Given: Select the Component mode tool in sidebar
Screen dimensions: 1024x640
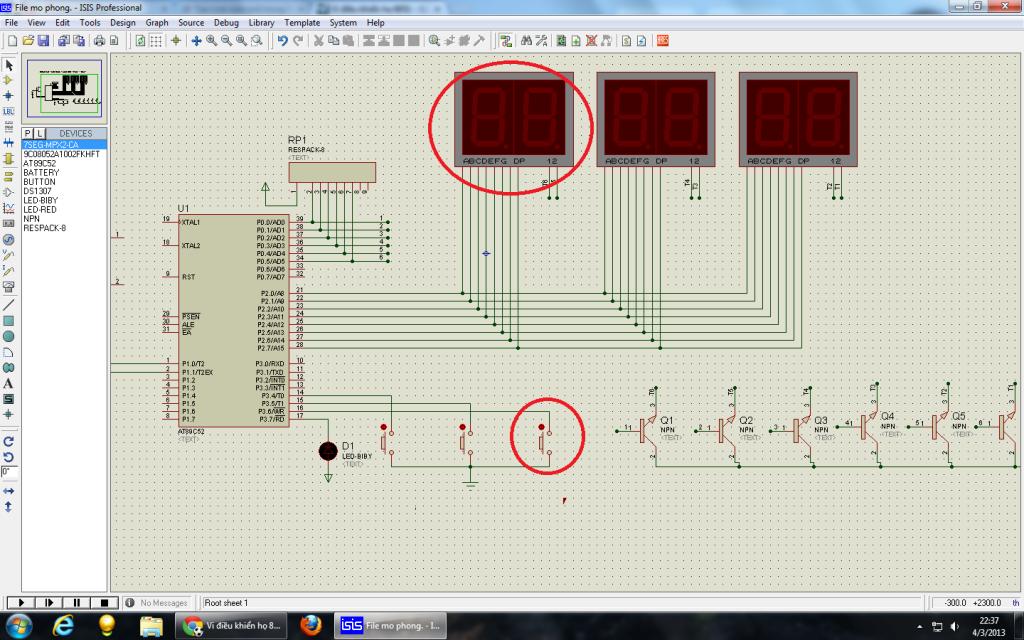Looking at the screenshot, I should coord(9,80).
